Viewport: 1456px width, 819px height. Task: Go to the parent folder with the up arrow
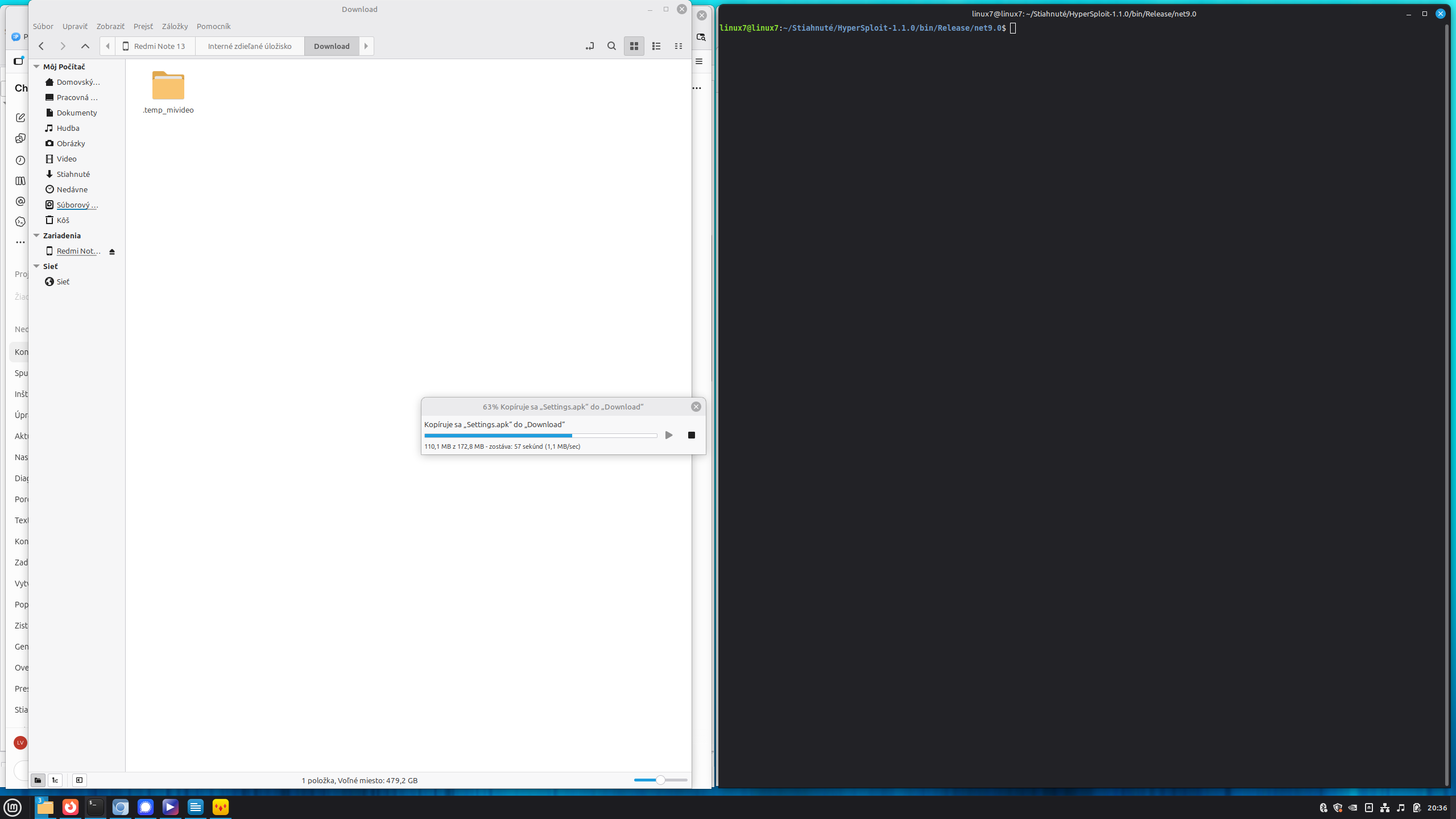click(x=85, y=46)
